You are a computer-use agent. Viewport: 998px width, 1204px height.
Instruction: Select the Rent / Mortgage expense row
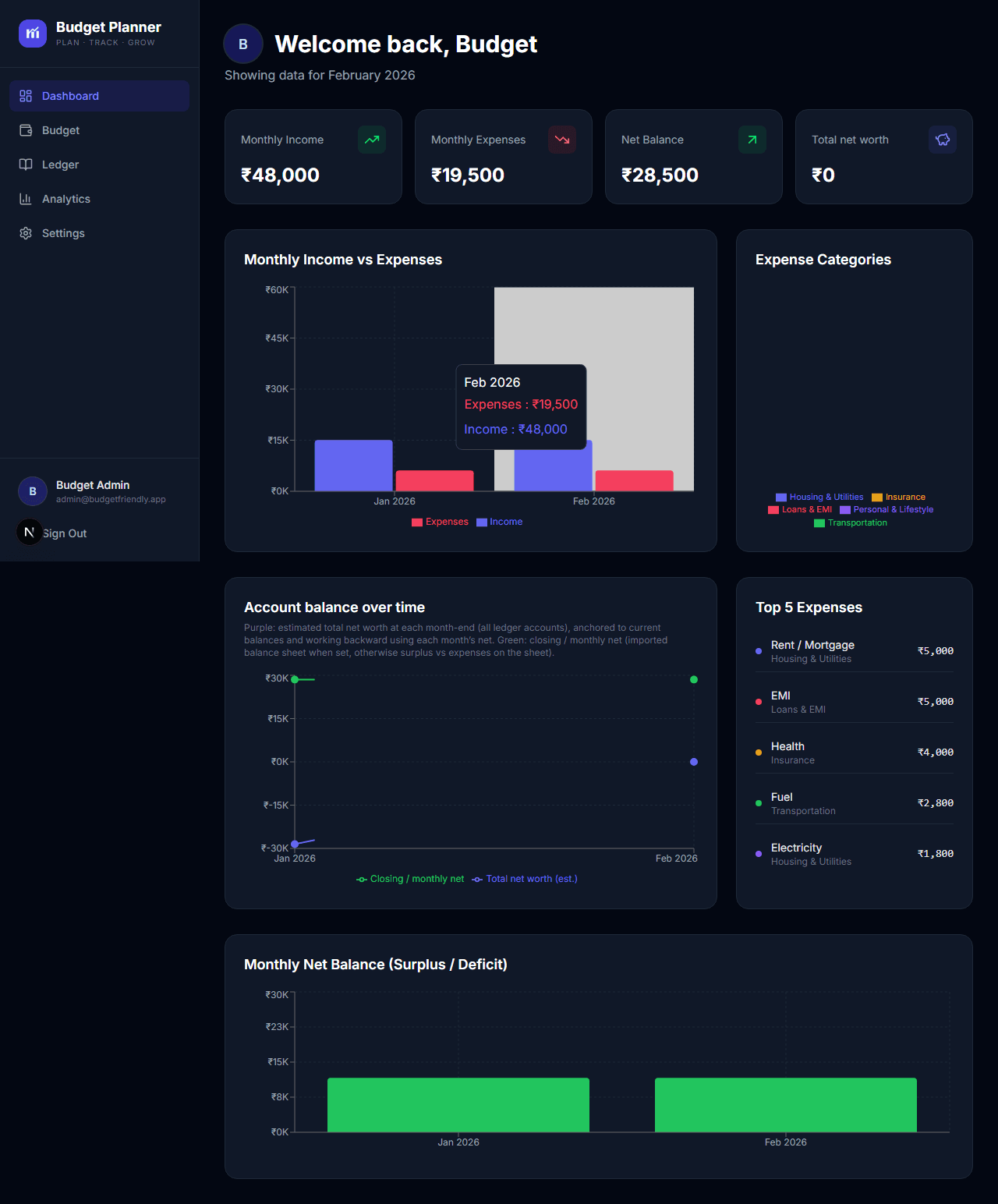[855, 651]
